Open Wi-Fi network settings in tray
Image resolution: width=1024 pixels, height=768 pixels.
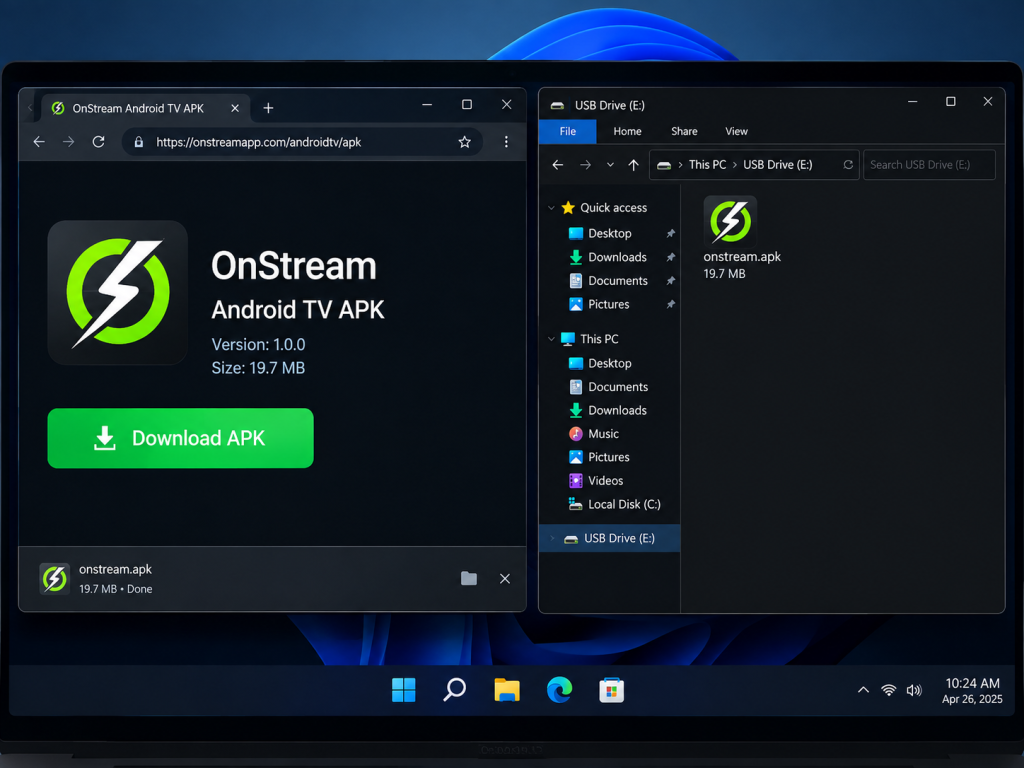[889, 690]
